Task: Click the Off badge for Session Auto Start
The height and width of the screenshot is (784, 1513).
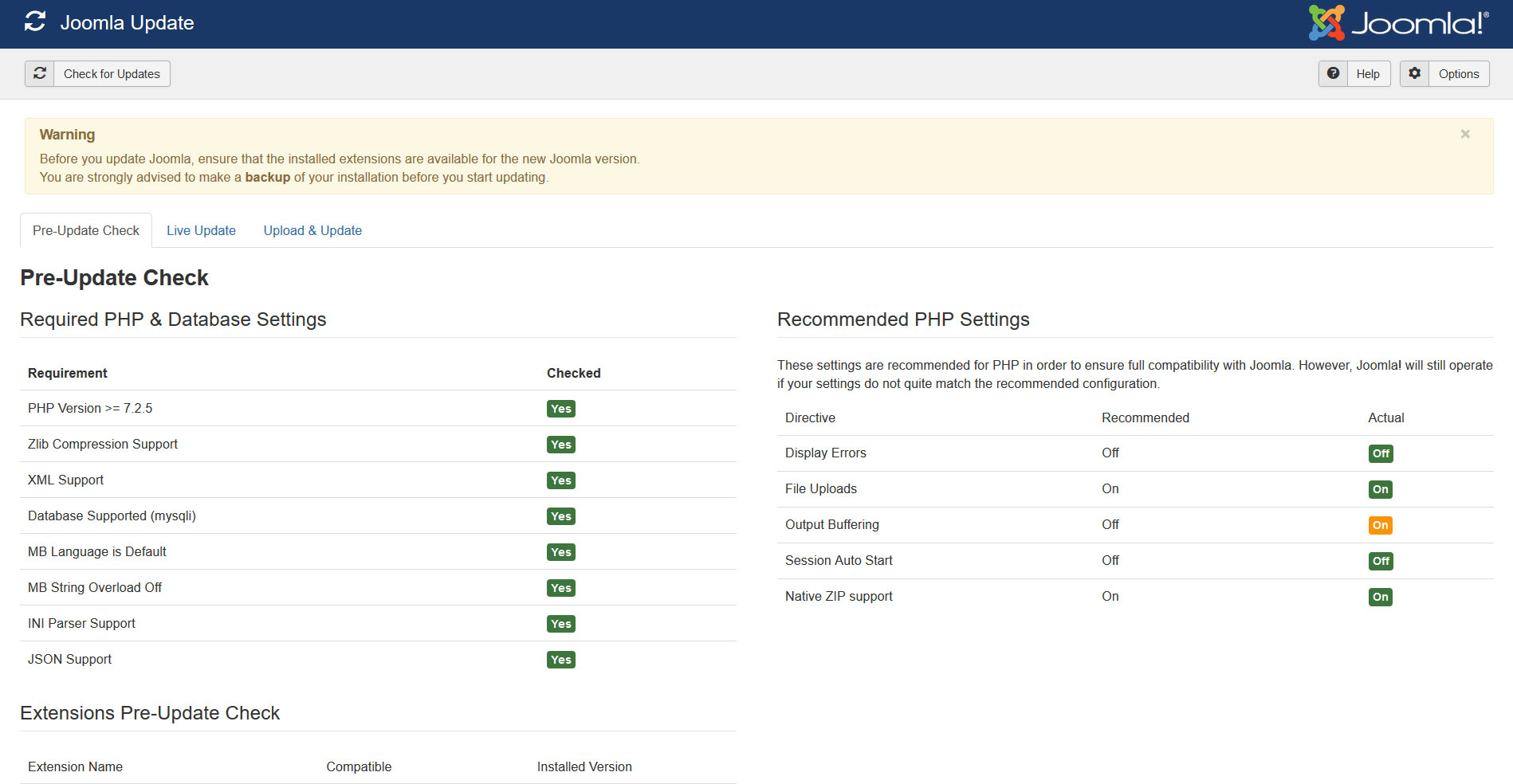Action: click(1380, 561)
